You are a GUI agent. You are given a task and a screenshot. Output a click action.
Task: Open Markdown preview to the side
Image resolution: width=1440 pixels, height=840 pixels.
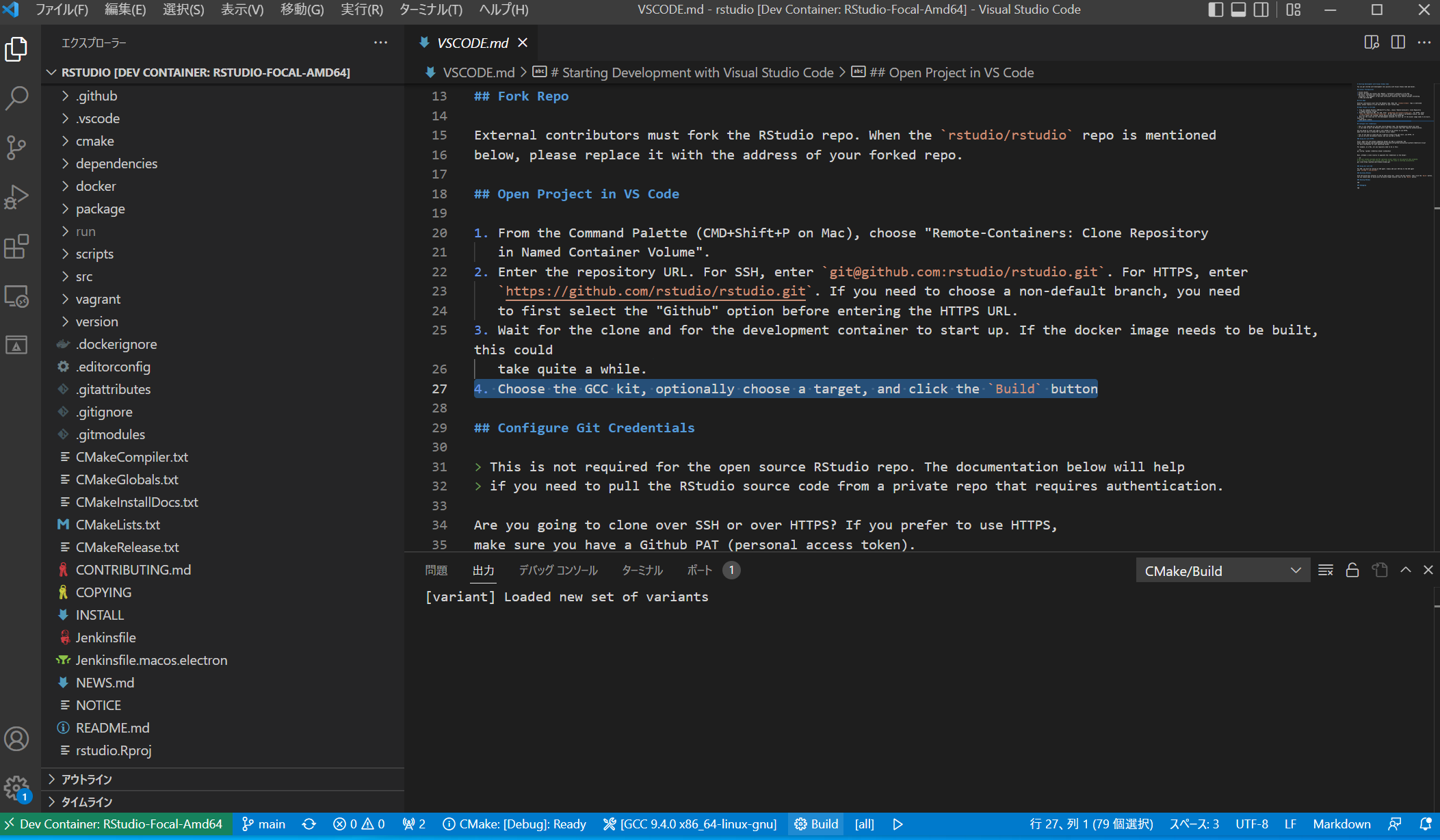pyautogui.click(x=1370, y=42)
